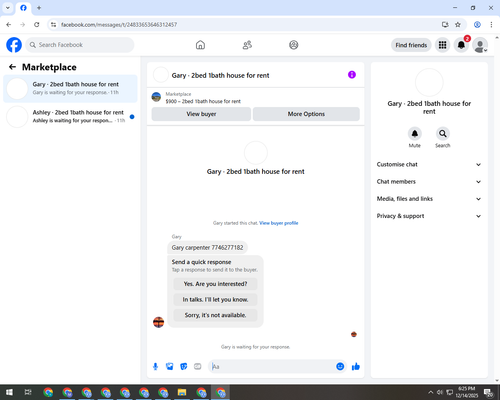Click the taskbar volume icon

tap(440, 392)
